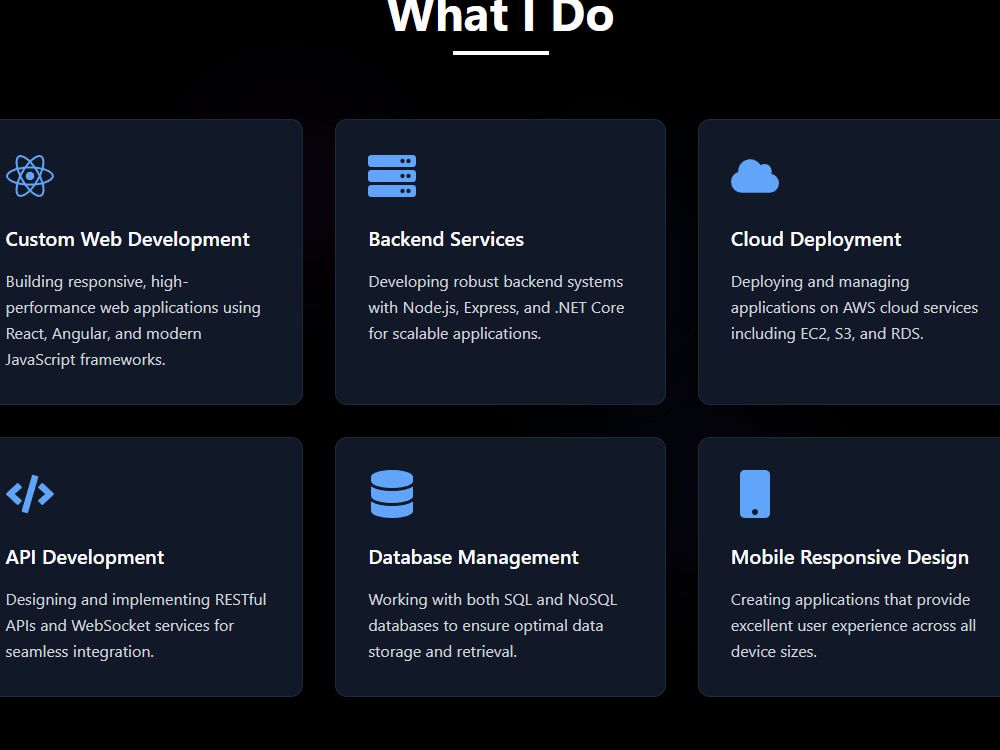This screenshot has height=750, width=1000.
Task: Click the React atom icon
Action: click(30, 176)
